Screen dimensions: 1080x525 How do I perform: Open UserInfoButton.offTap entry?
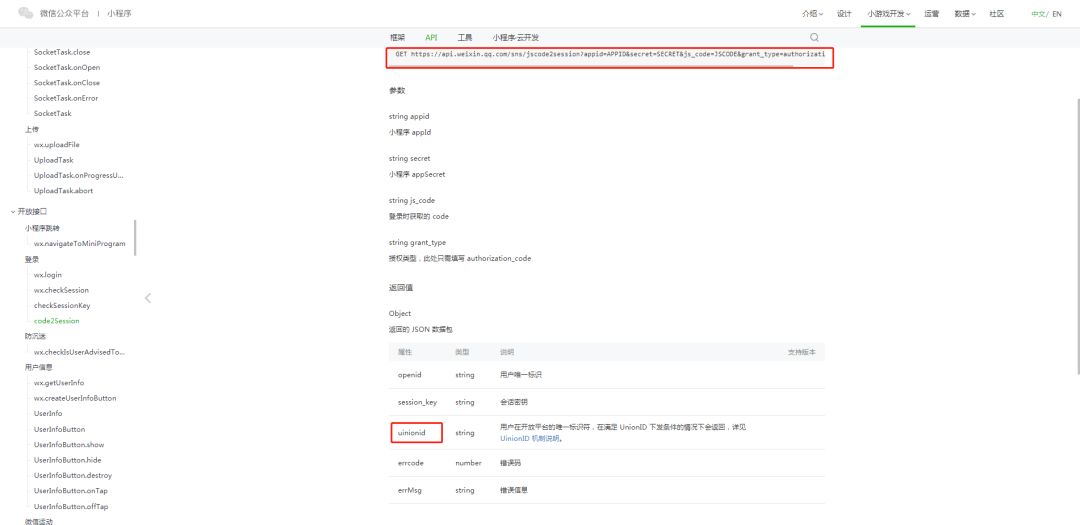pos(71,506)
